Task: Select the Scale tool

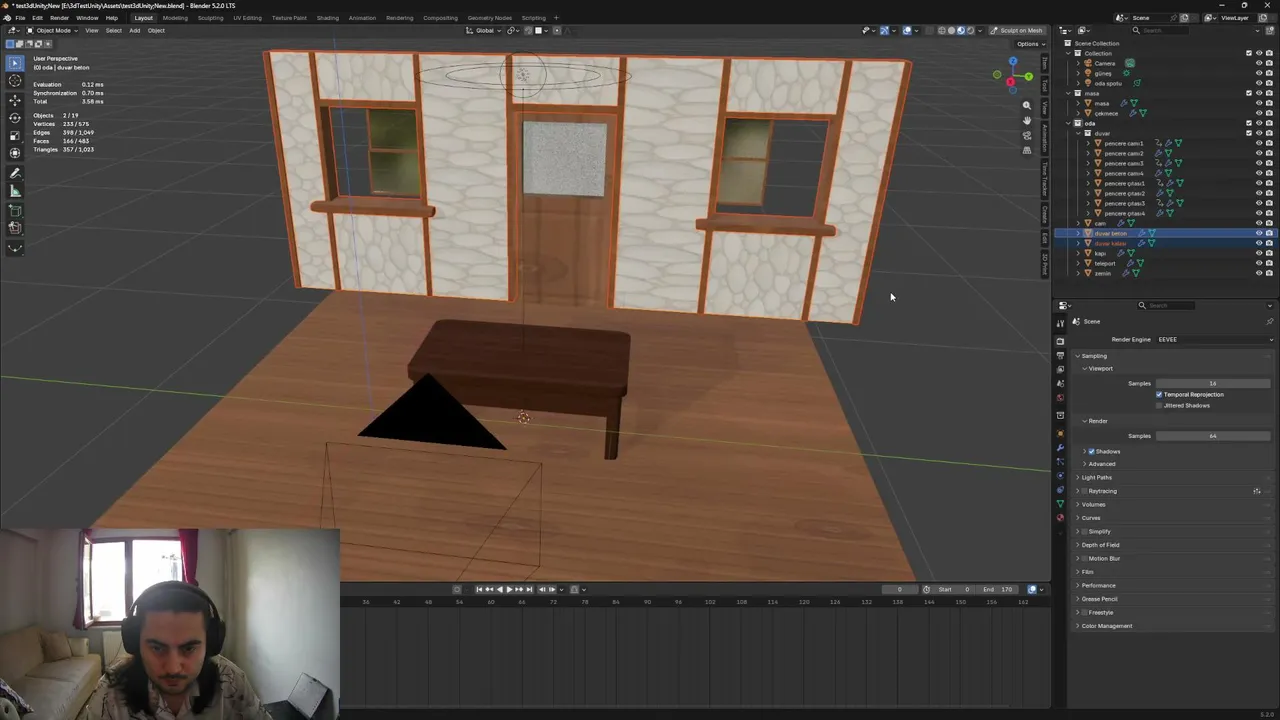Action: point(15,136)
